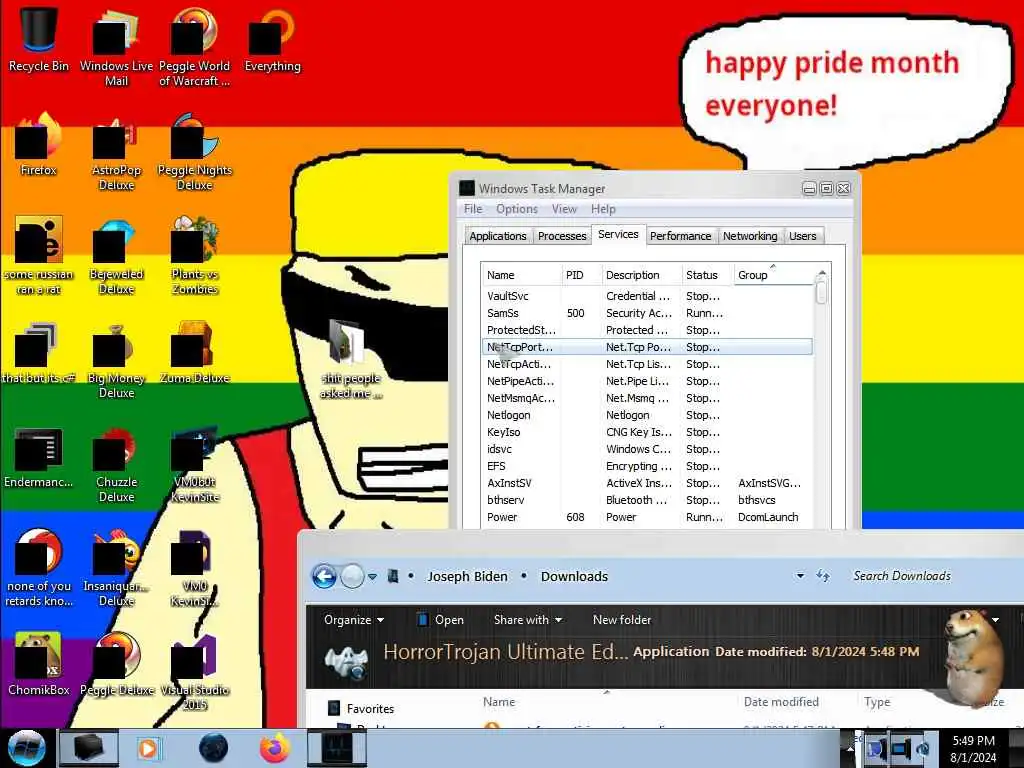The image size is (1024, 768).
Task: Select the desktop folder beside the sunglasses
Action: tap(350, 358)
